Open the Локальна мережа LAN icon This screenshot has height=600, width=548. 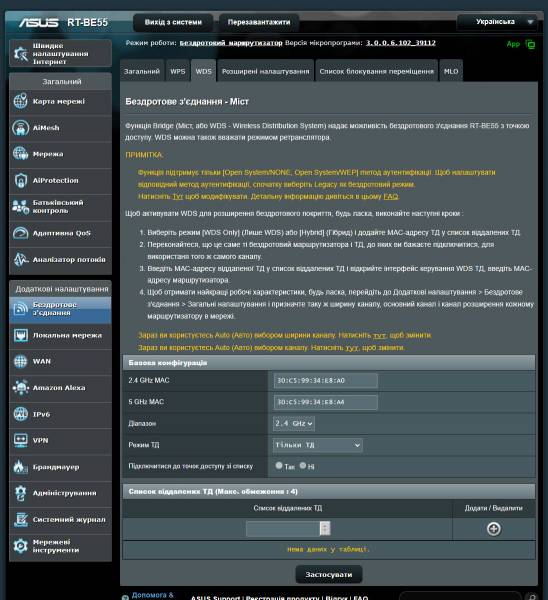[x=20, y=335]
